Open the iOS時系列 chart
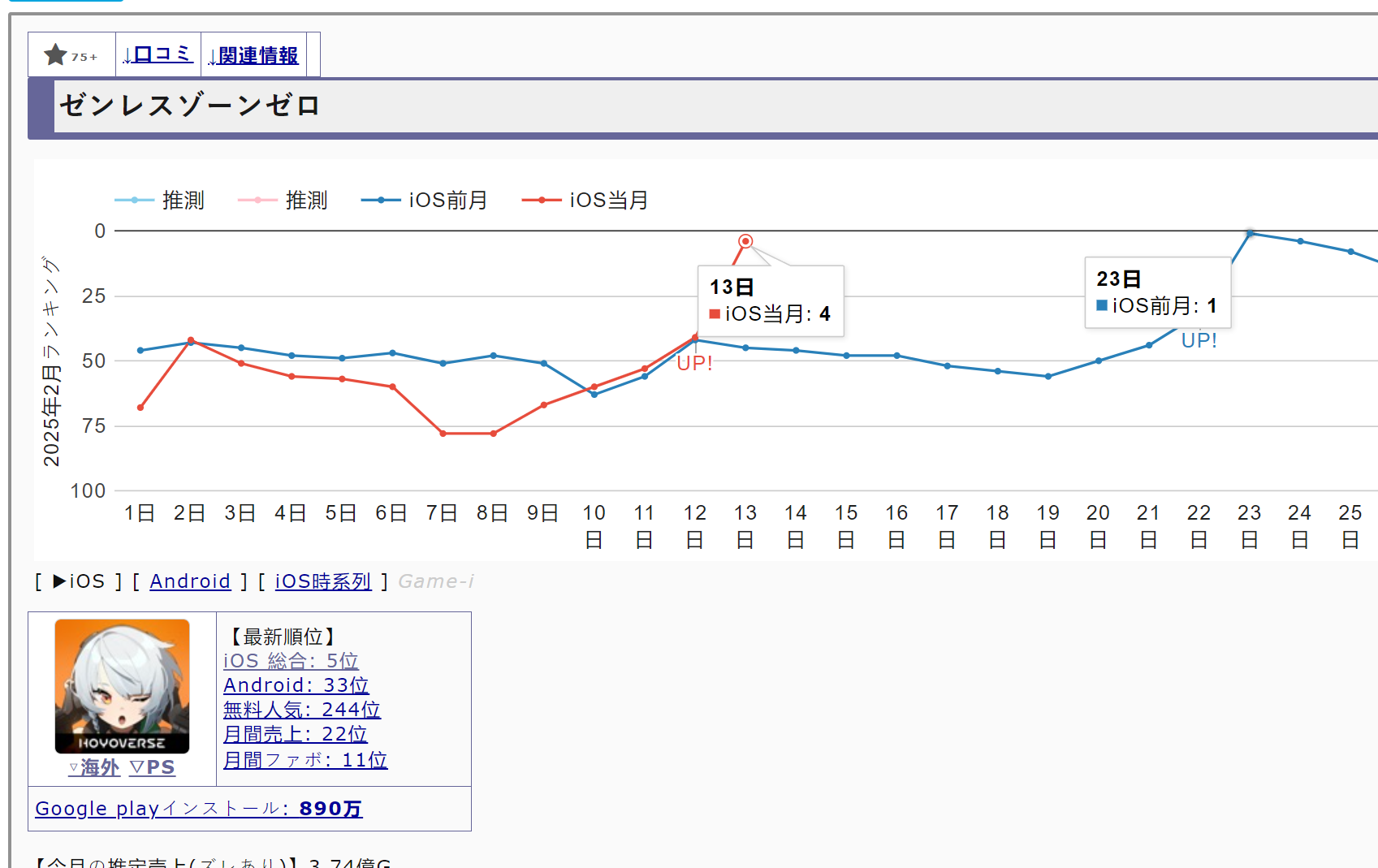The height and width of the screenshot is (868, 1378). [323, 581]
